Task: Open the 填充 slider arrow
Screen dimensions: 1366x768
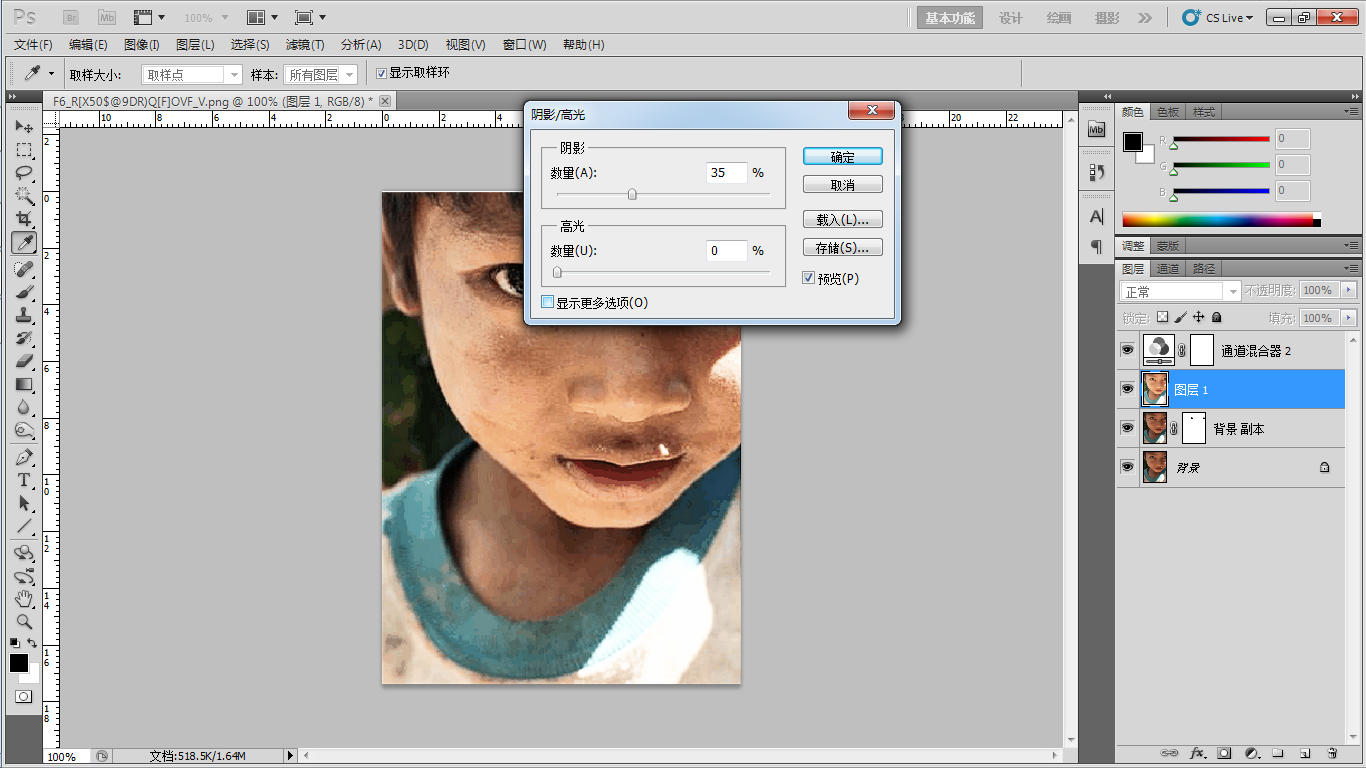Action: click(x=1350, y=318)
